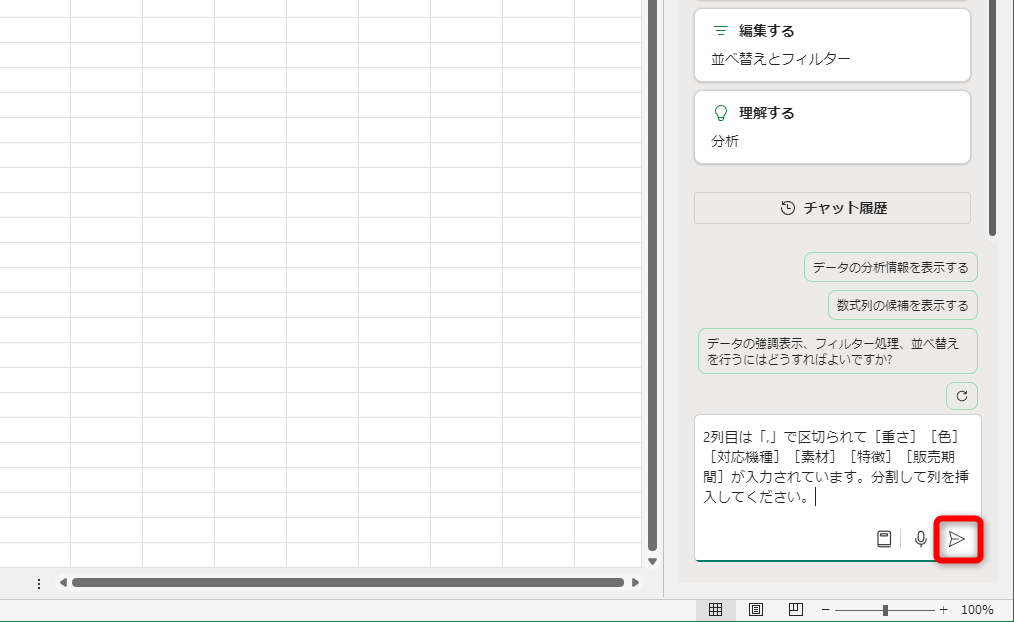Click the horizontal scrollbar's right arrow

637,581
